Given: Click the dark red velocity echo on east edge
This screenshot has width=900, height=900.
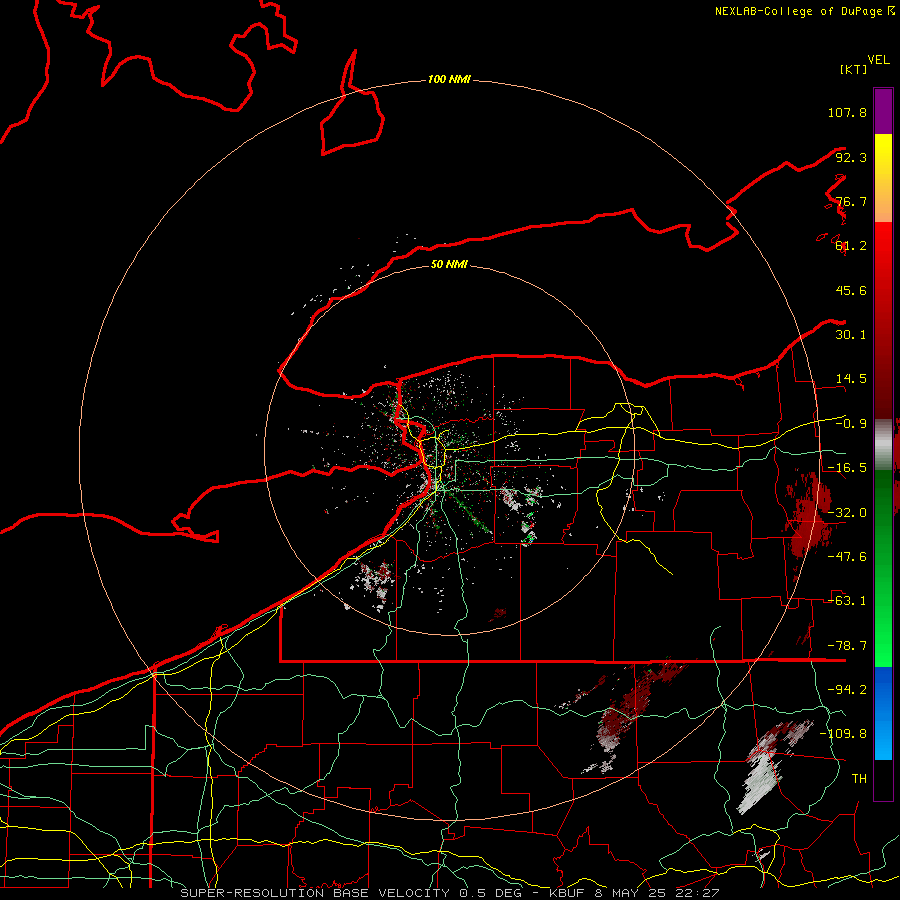Looking at the screenshot, I should (x=809, y=517).
